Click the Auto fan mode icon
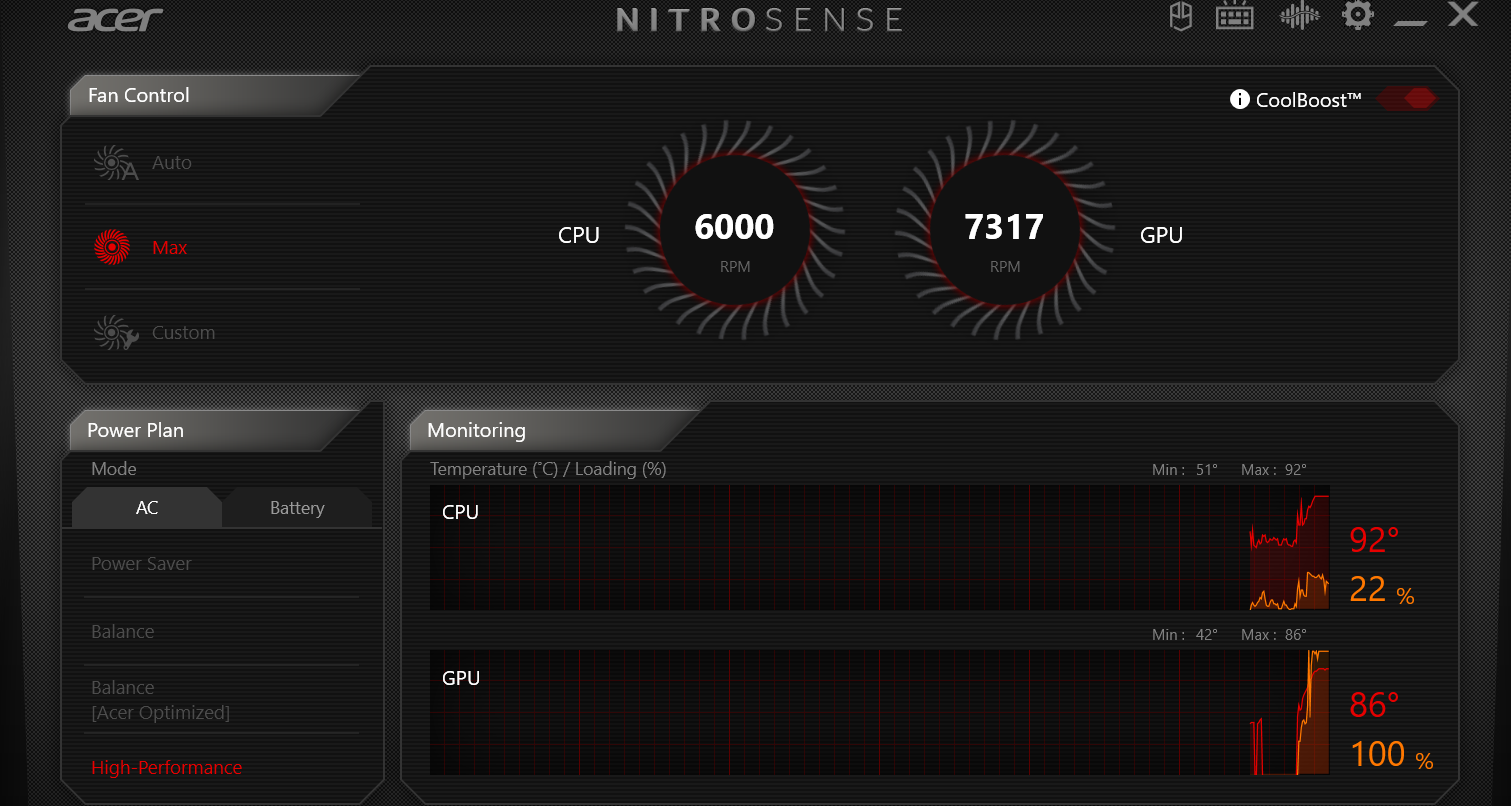The height and width of the screenshot is (806, 1511). point(115,163)
